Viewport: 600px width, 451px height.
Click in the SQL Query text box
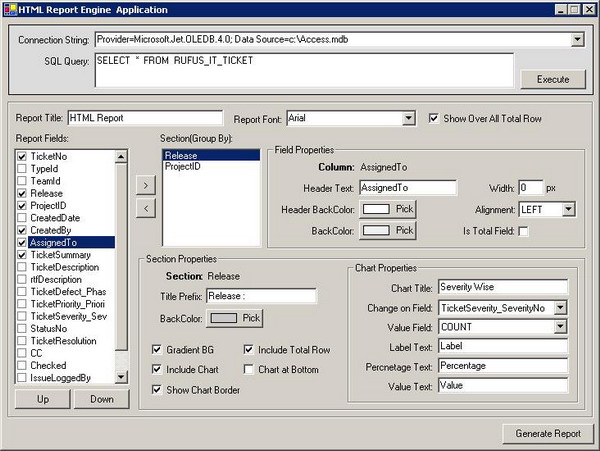click(x=304, y=70)
